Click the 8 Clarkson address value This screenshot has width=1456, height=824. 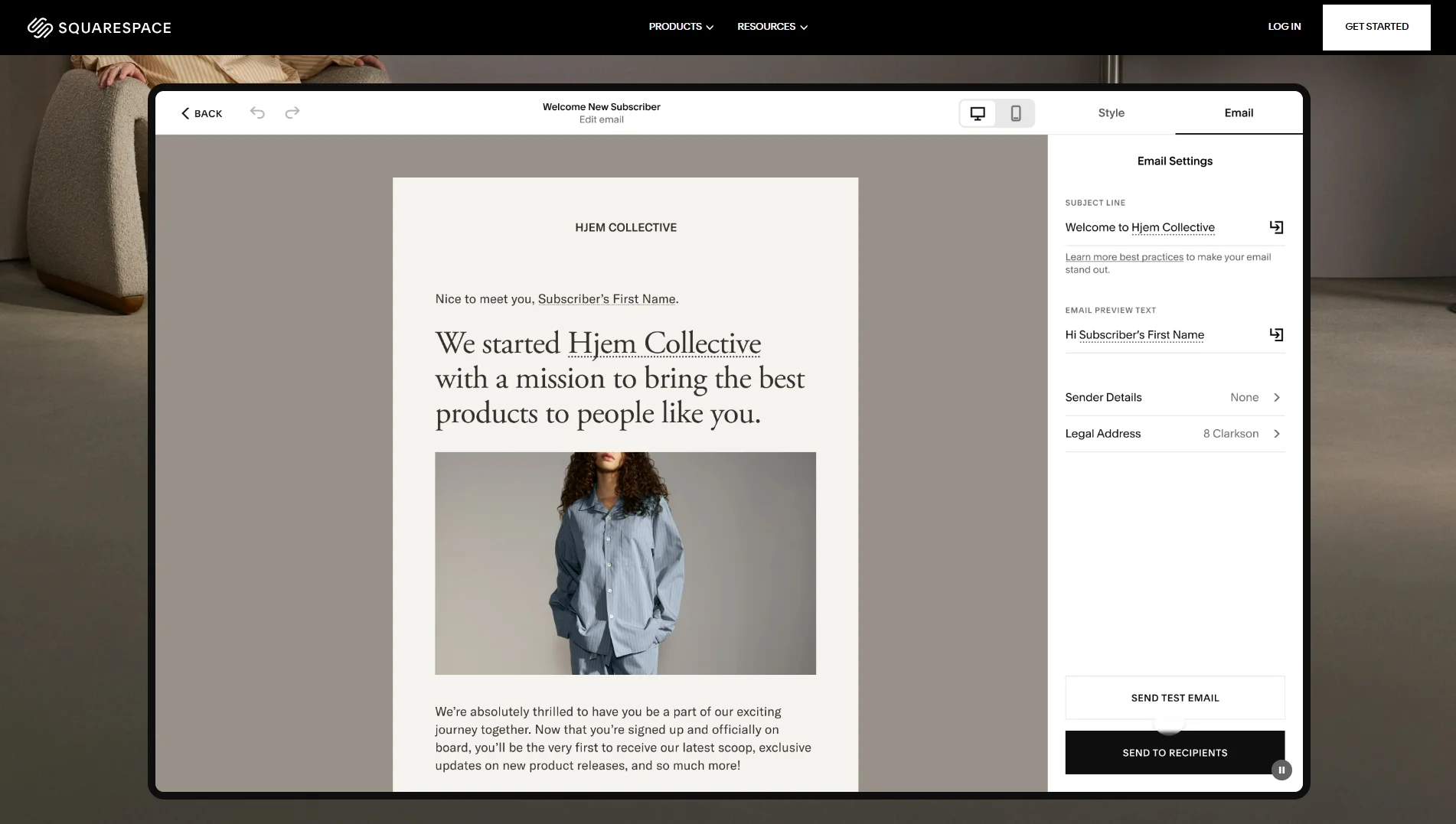click(1230, 434)
